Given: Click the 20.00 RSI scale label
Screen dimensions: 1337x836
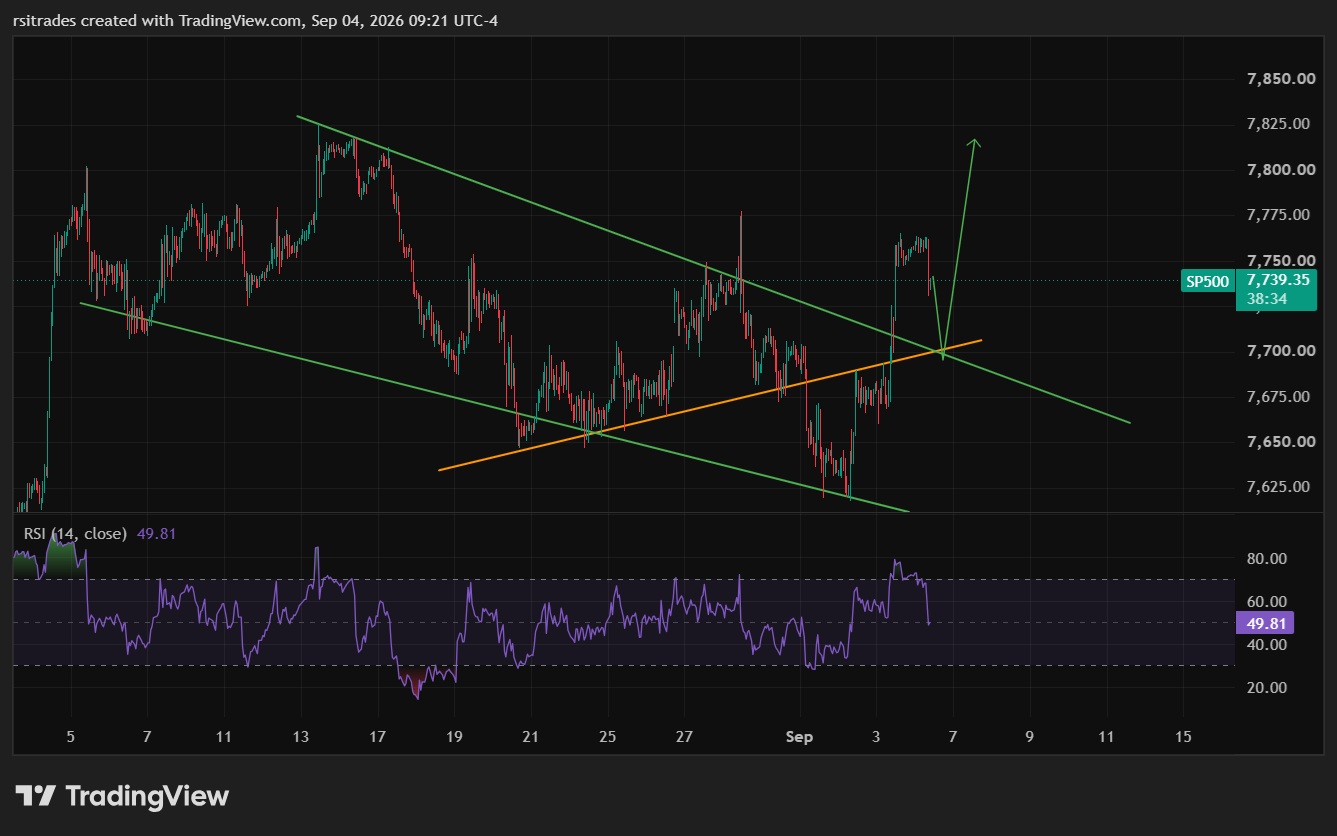Looking at the screenshot, I should click(1267, 687).
